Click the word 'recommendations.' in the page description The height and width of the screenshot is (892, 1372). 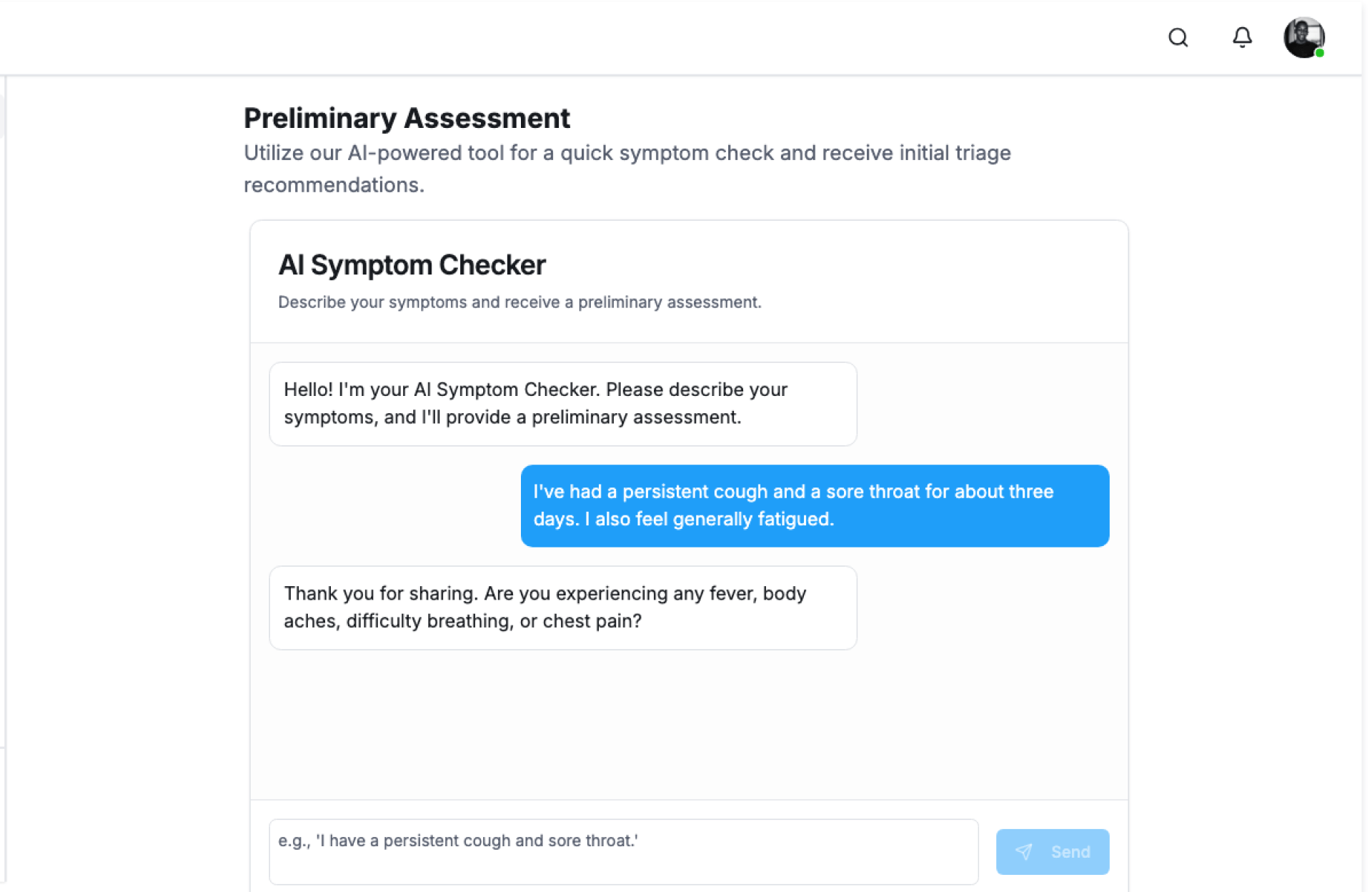(x=334, y=185)
